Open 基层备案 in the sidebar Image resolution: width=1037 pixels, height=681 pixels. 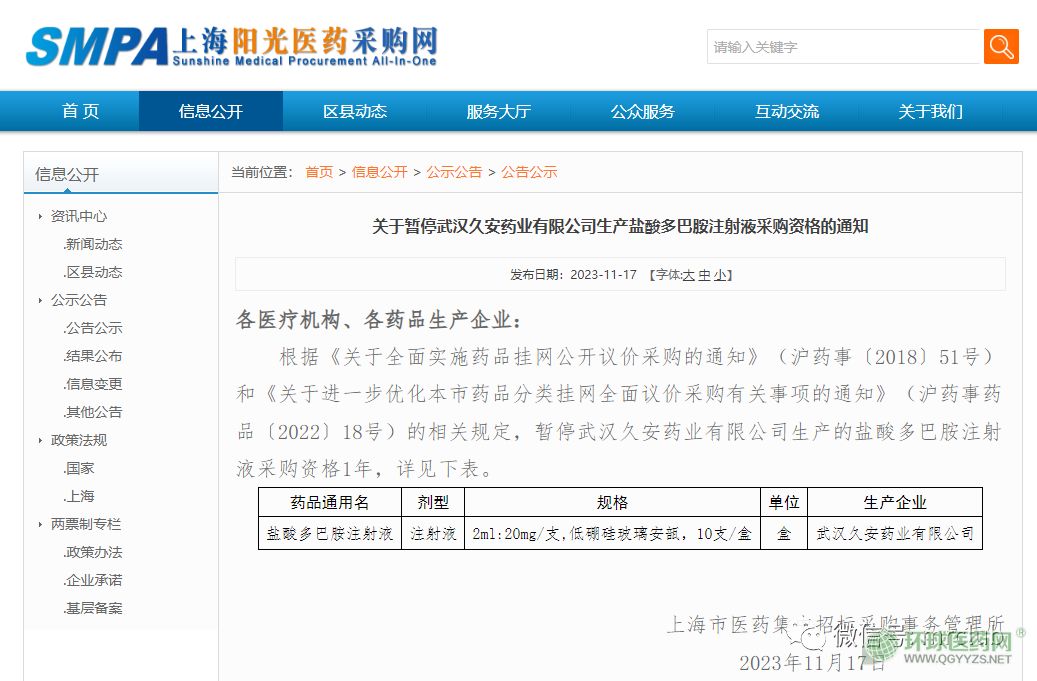pyautogui.click(x=93, y=608)
